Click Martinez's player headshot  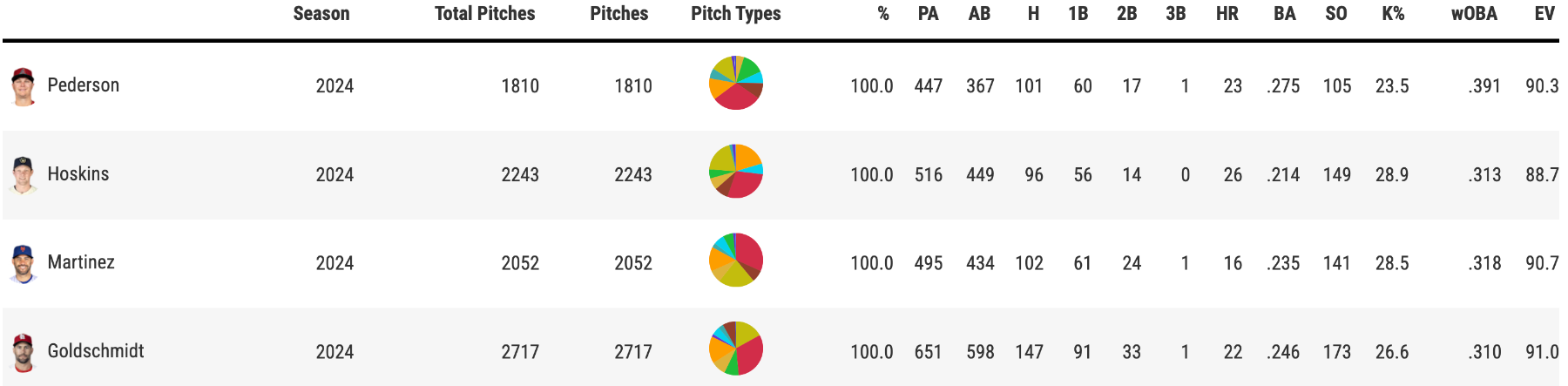pyautogui.click(x=23, y=263)
